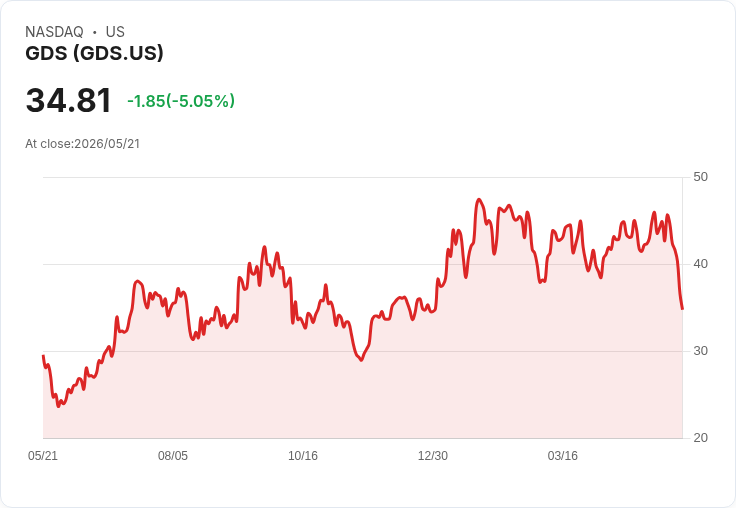736x508 pixels.
Task: Click the 10/16 date axis label
Action: click(303, 455)
